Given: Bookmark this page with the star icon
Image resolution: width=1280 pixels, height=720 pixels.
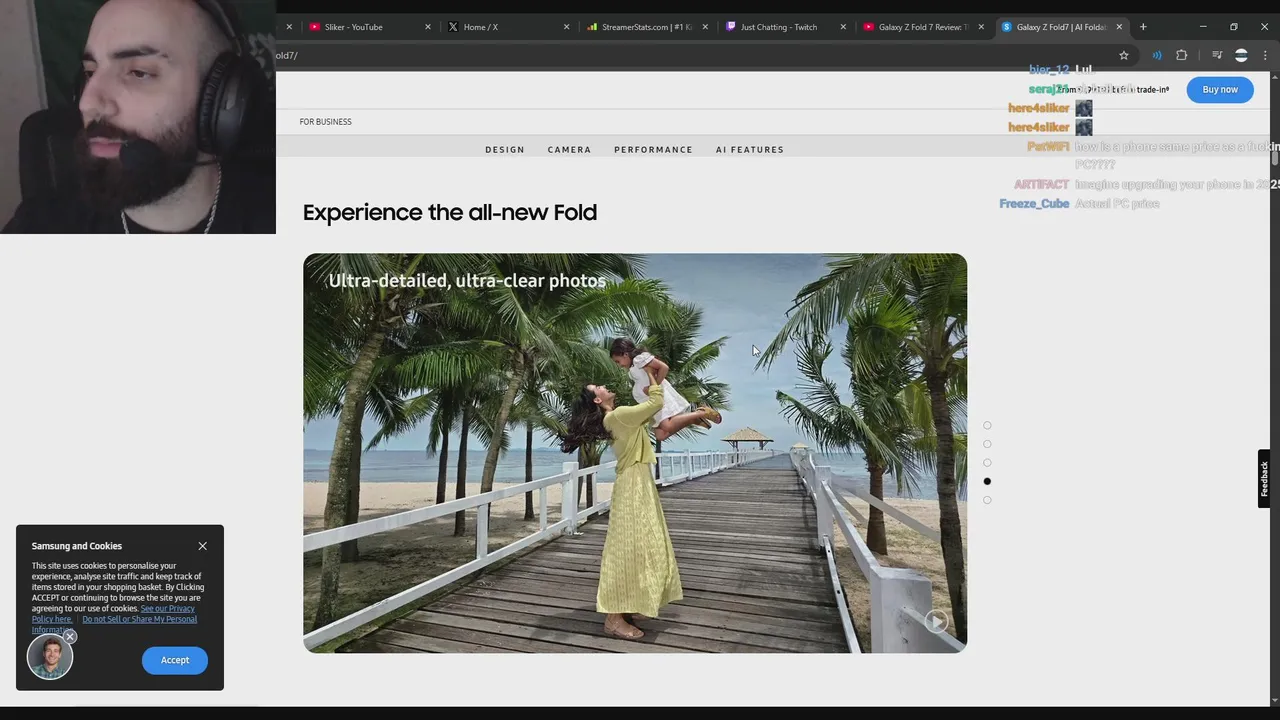Looking at the screenshot, I should point(1124,55).
